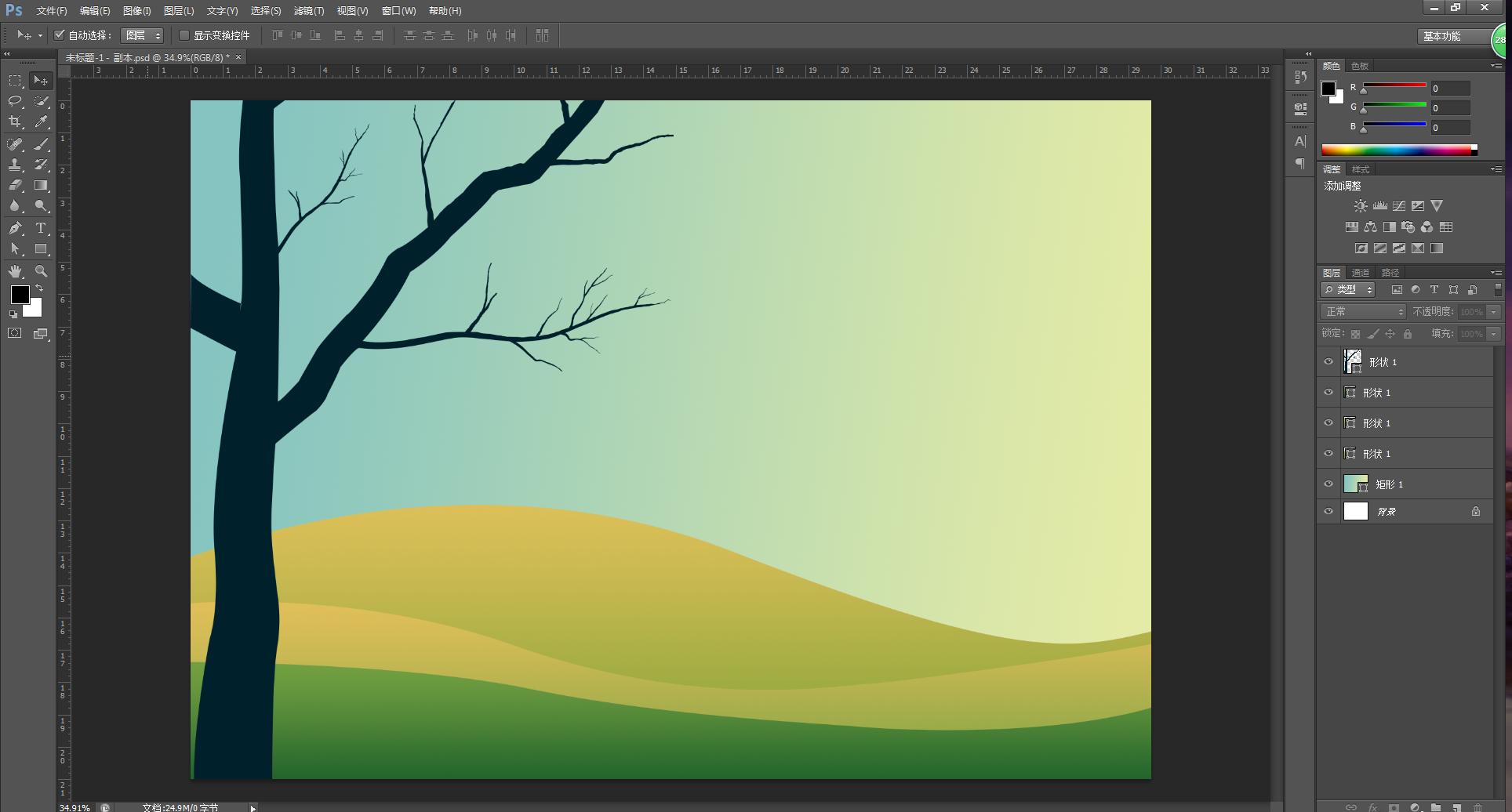This screenshot has height=812, width=1512.
Task: Hide the 背景 layer
Action: coord(1328,512)
